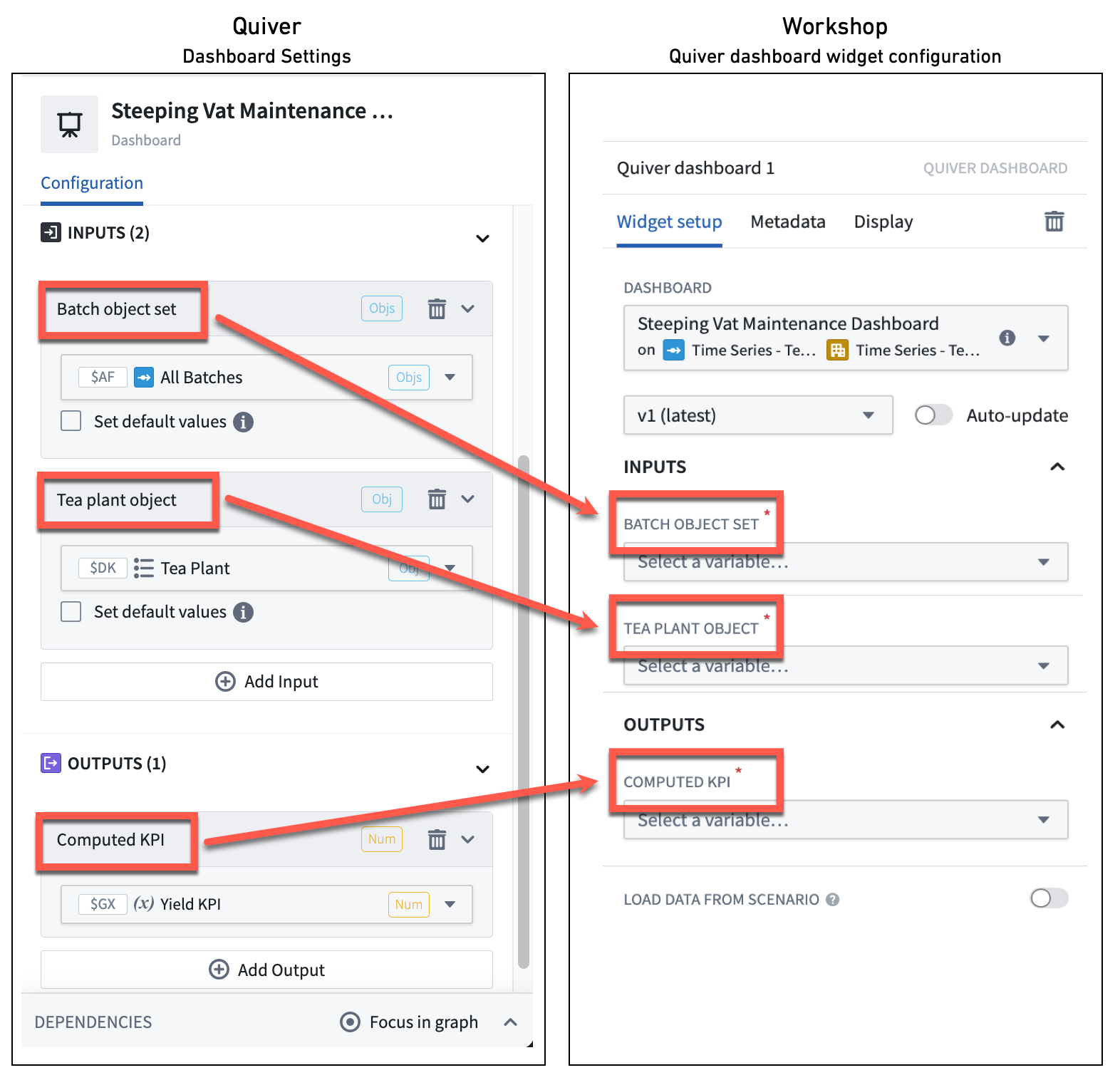Click Focus in graph

[x=409, y=1022]
